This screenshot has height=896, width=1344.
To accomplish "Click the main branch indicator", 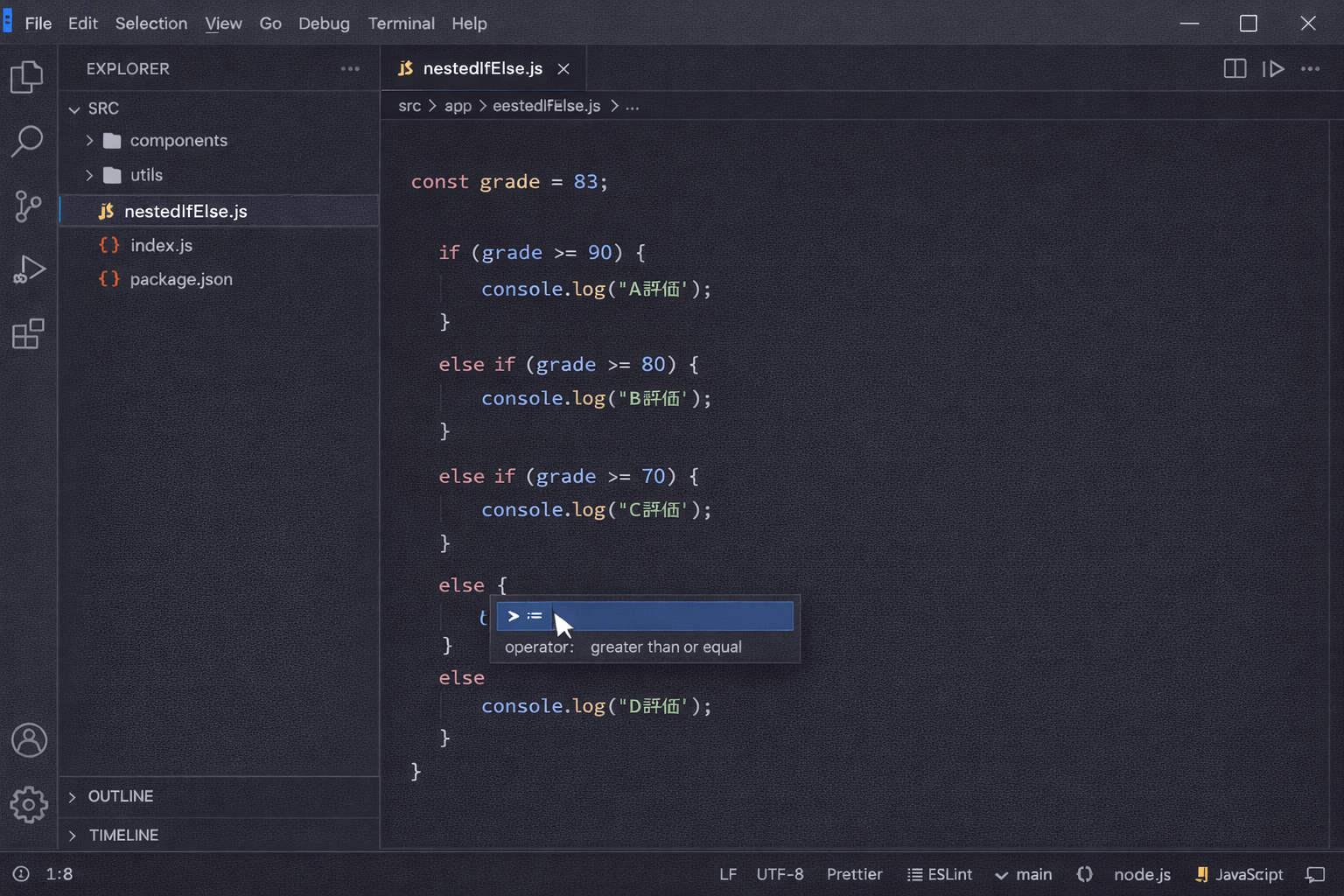I will (x=1024, y=873).
